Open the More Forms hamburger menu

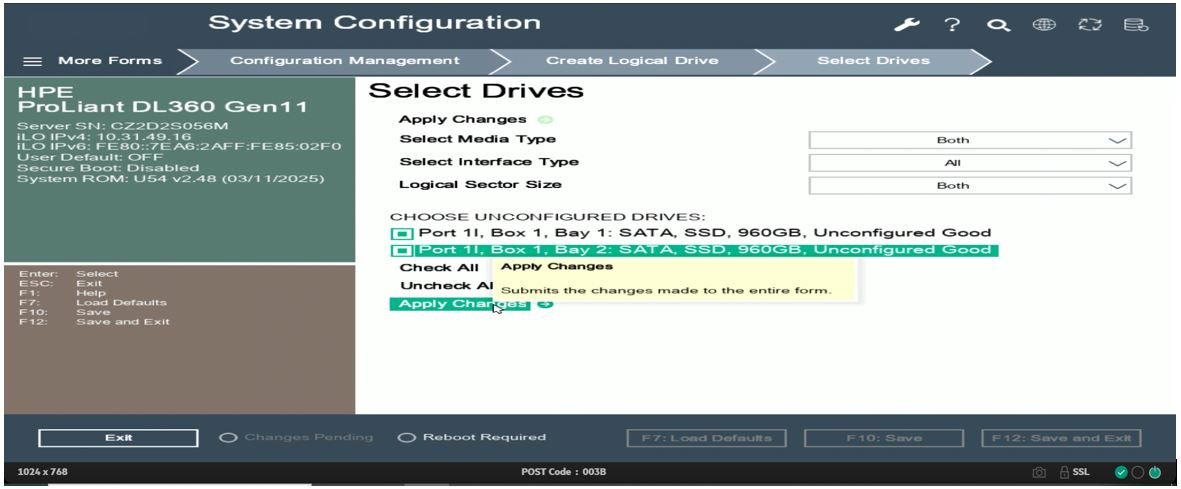(32, 61)
